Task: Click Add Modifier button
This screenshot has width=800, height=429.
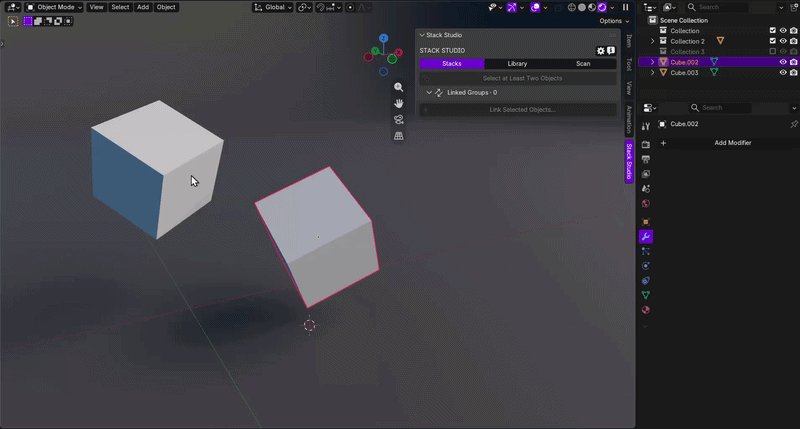Action: click(728, 143)
